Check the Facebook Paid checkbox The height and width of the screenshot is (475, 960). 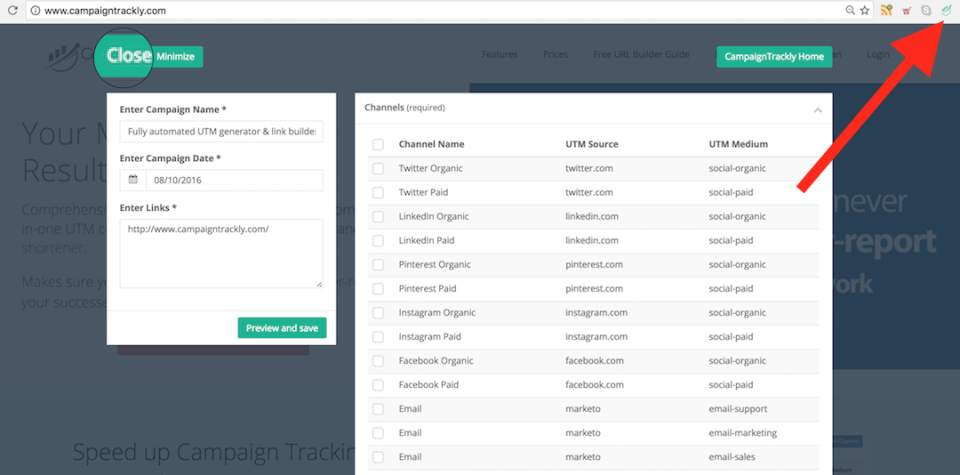point(378,385)
